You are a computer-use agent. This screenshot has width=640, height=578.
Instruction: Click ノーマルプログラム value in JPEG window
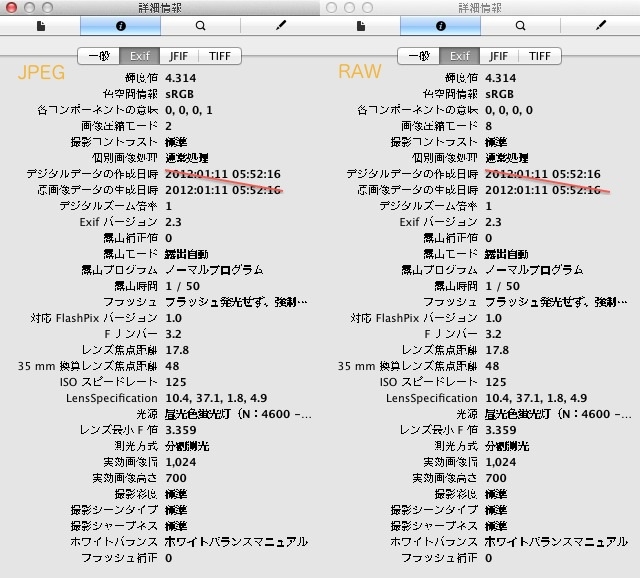214,270
